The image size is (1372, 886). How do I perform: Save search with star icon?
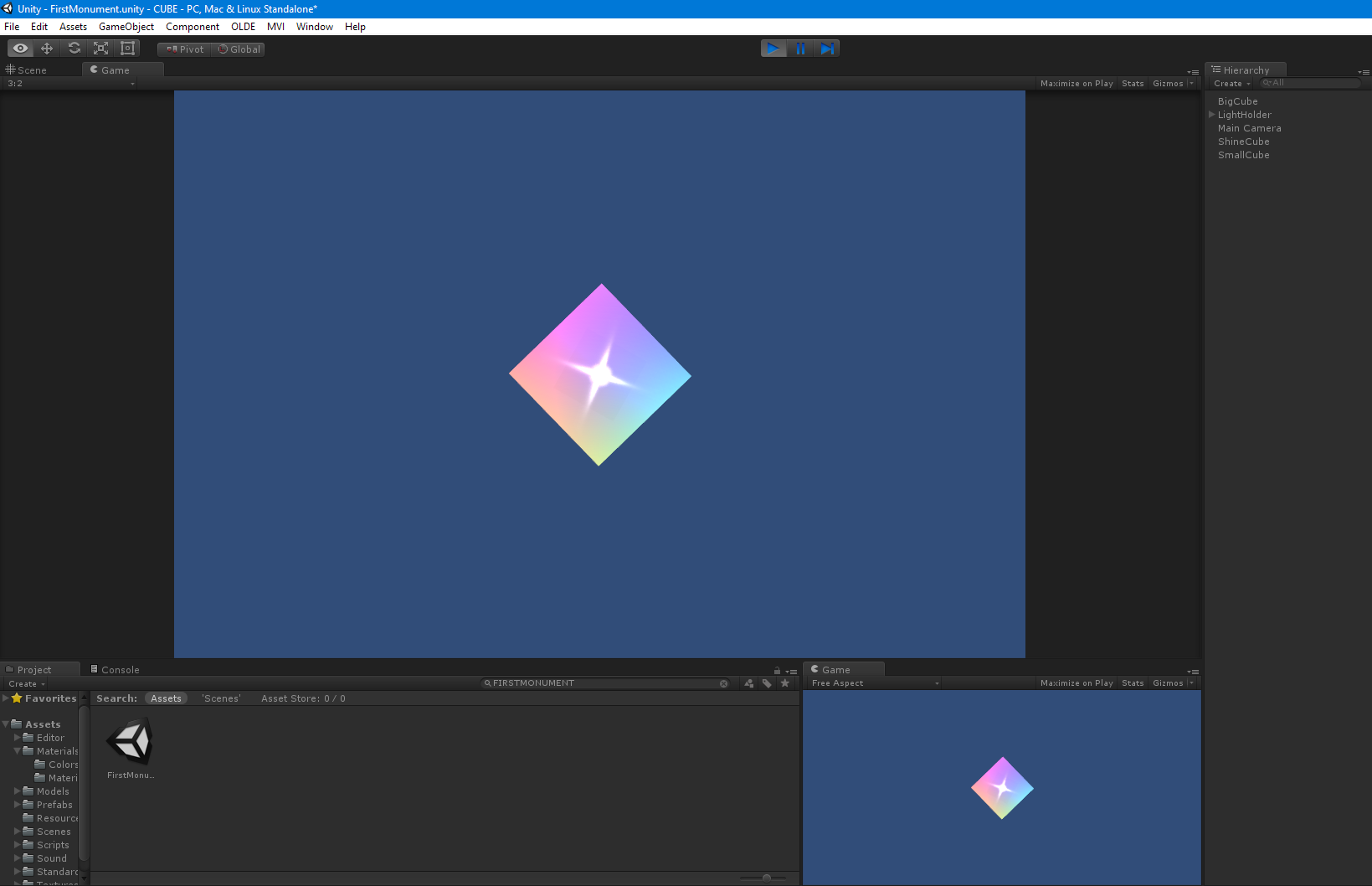(785, 683)
